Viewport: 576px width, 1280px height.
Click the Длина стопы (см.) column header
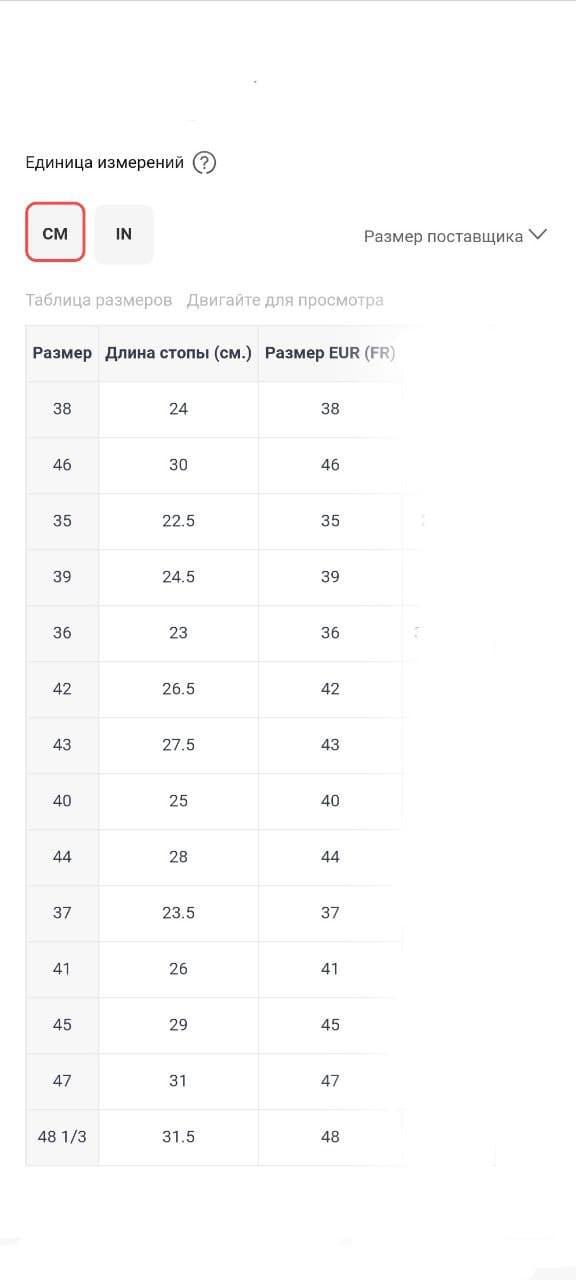coord(178,353)
